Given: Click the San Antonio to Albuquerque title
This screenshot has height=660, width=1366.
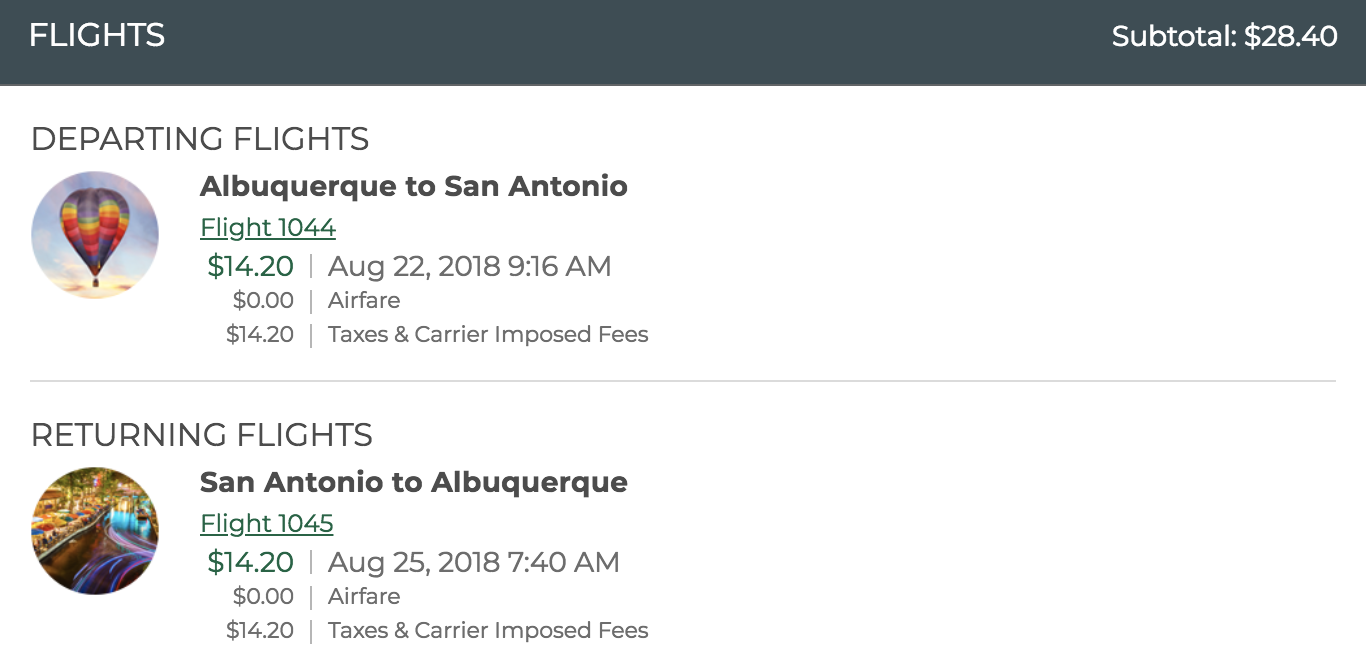Looking at the screenshot, I should coord(414,482).
